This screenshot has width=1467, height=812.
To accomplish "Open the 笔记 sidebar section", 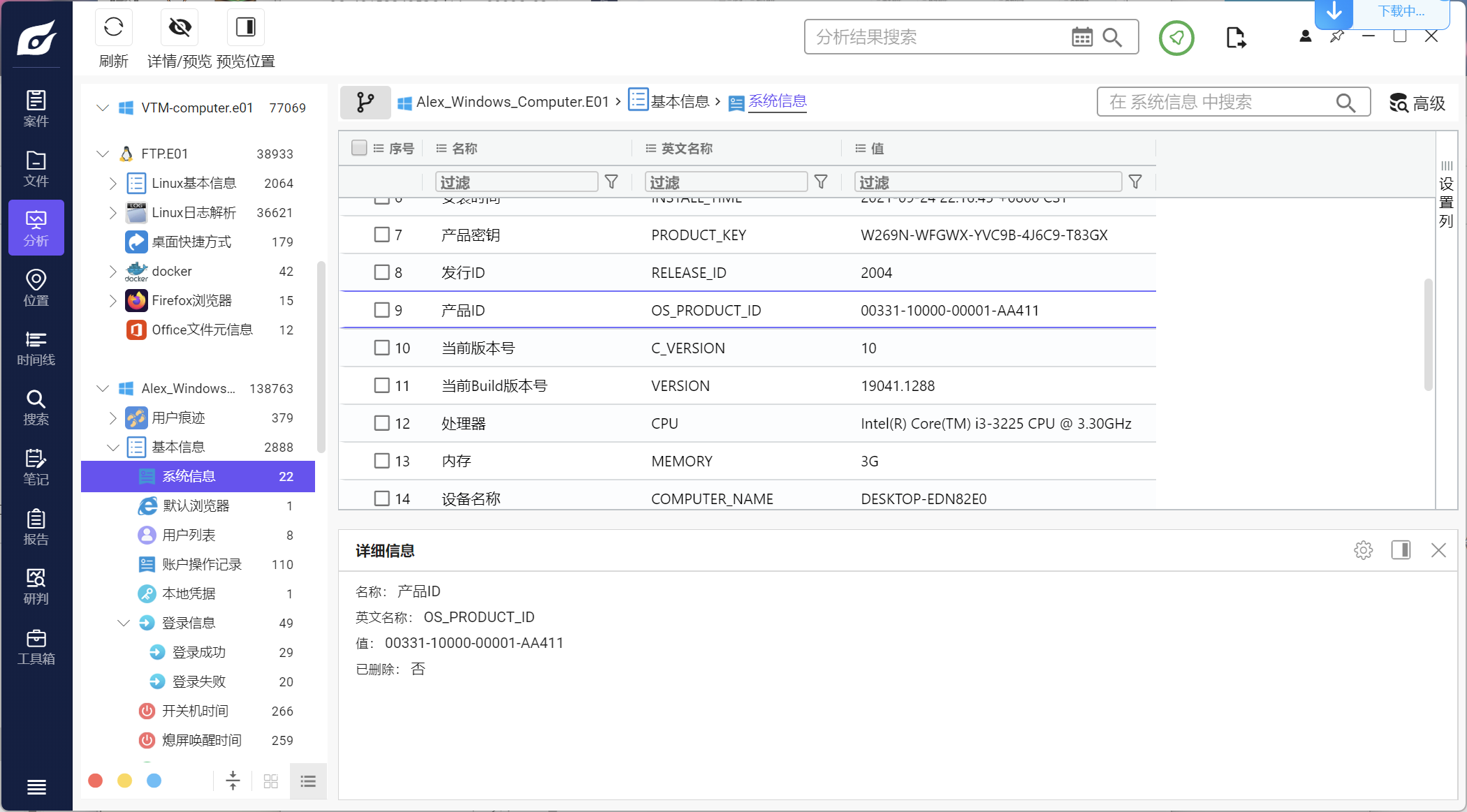I will click(36, 467).
